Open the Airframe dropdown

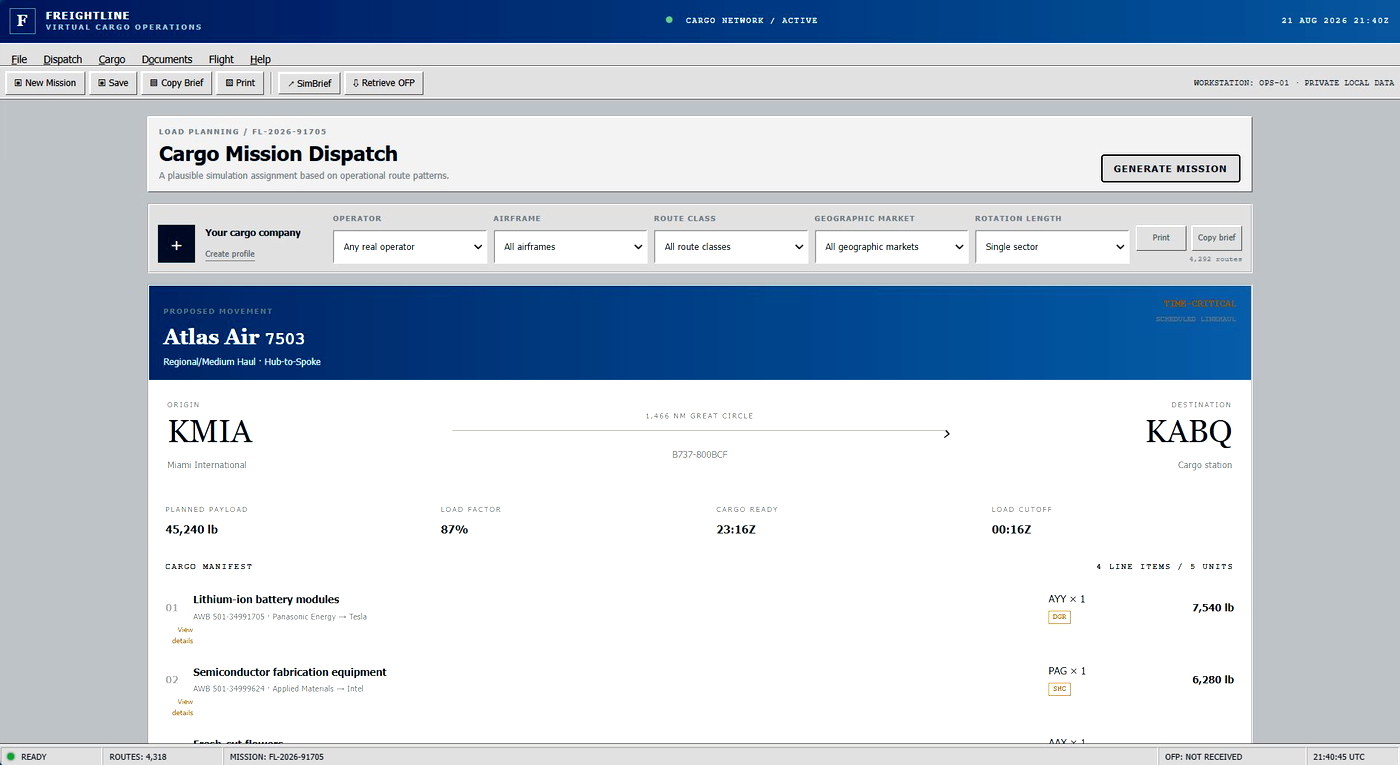(x=570, y=247)
